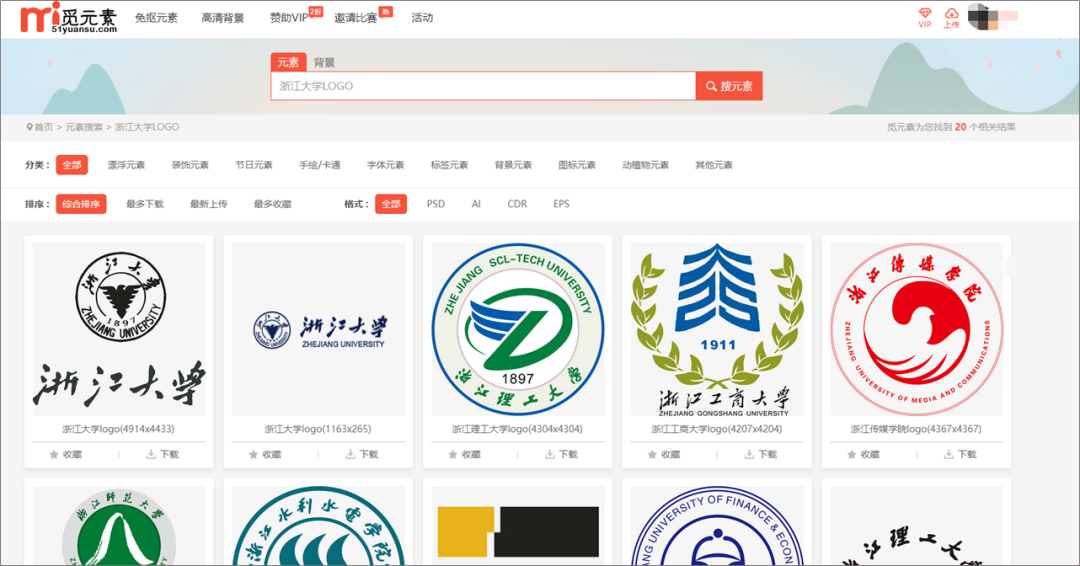Click 元素搜索 breadcrumb link

[x=84, y=127]
